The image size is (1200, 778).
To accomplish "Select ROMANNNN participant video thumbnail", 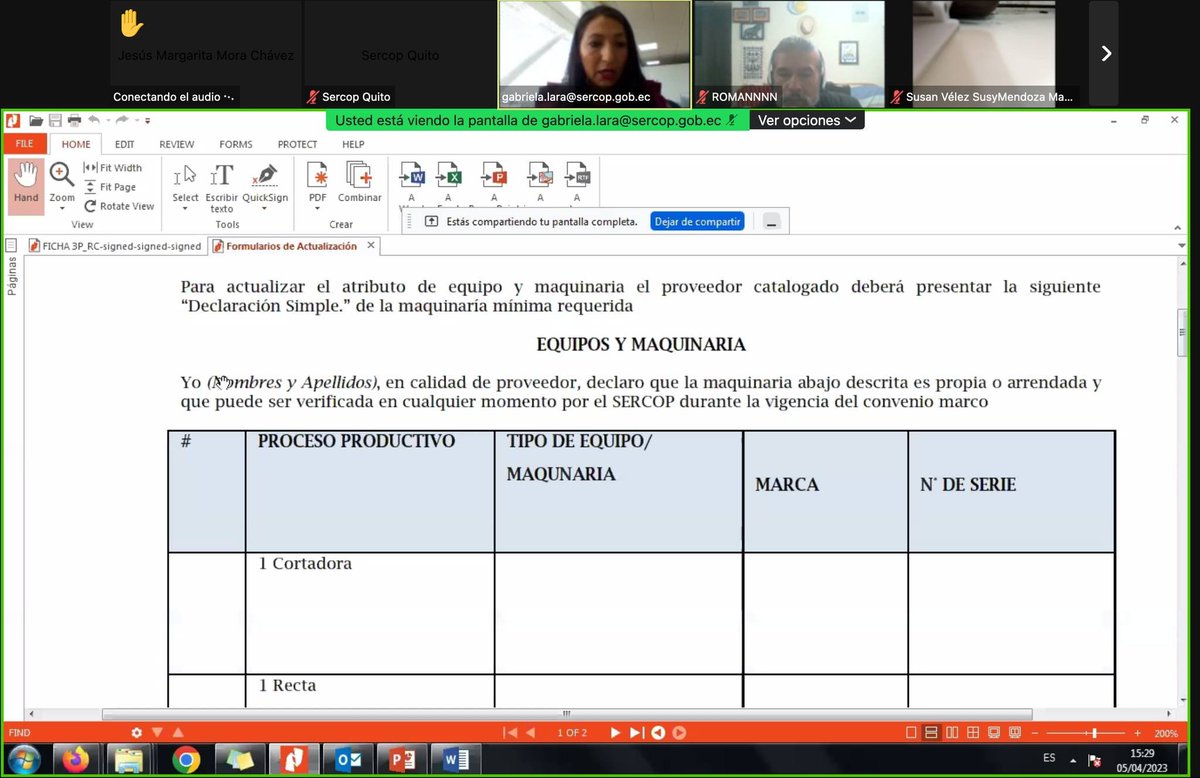I will (x=789, y=54).
